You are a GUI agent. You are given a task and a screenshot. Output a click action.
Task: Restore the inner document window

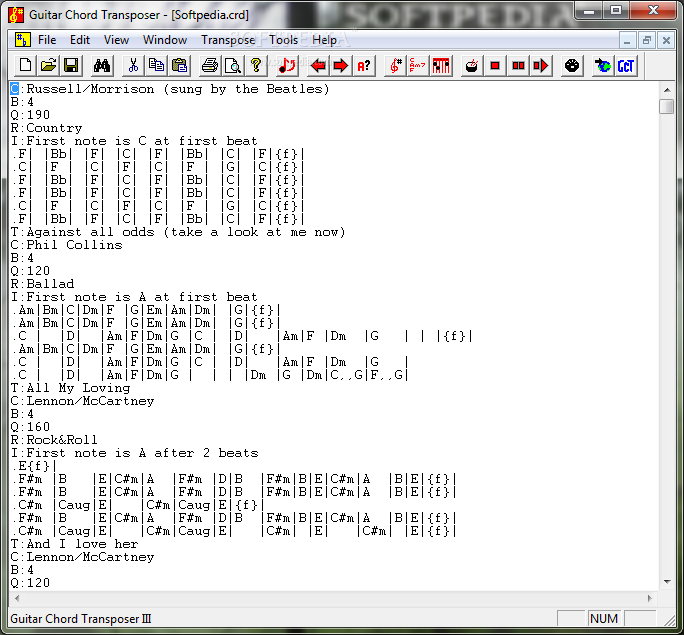click(646, 41)
